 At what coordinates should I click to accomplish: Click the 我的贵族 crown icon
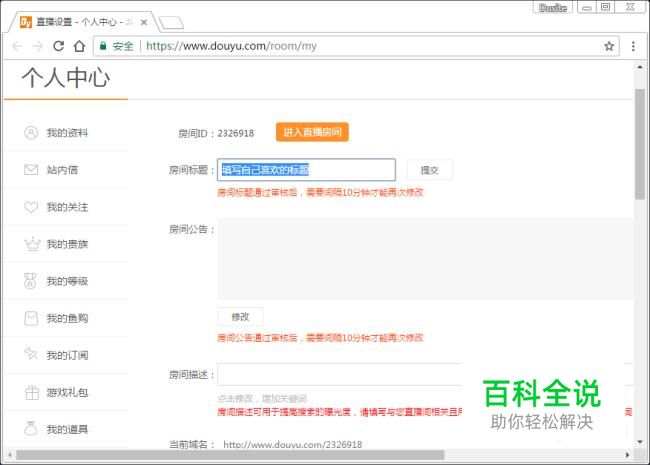point(32,244)
